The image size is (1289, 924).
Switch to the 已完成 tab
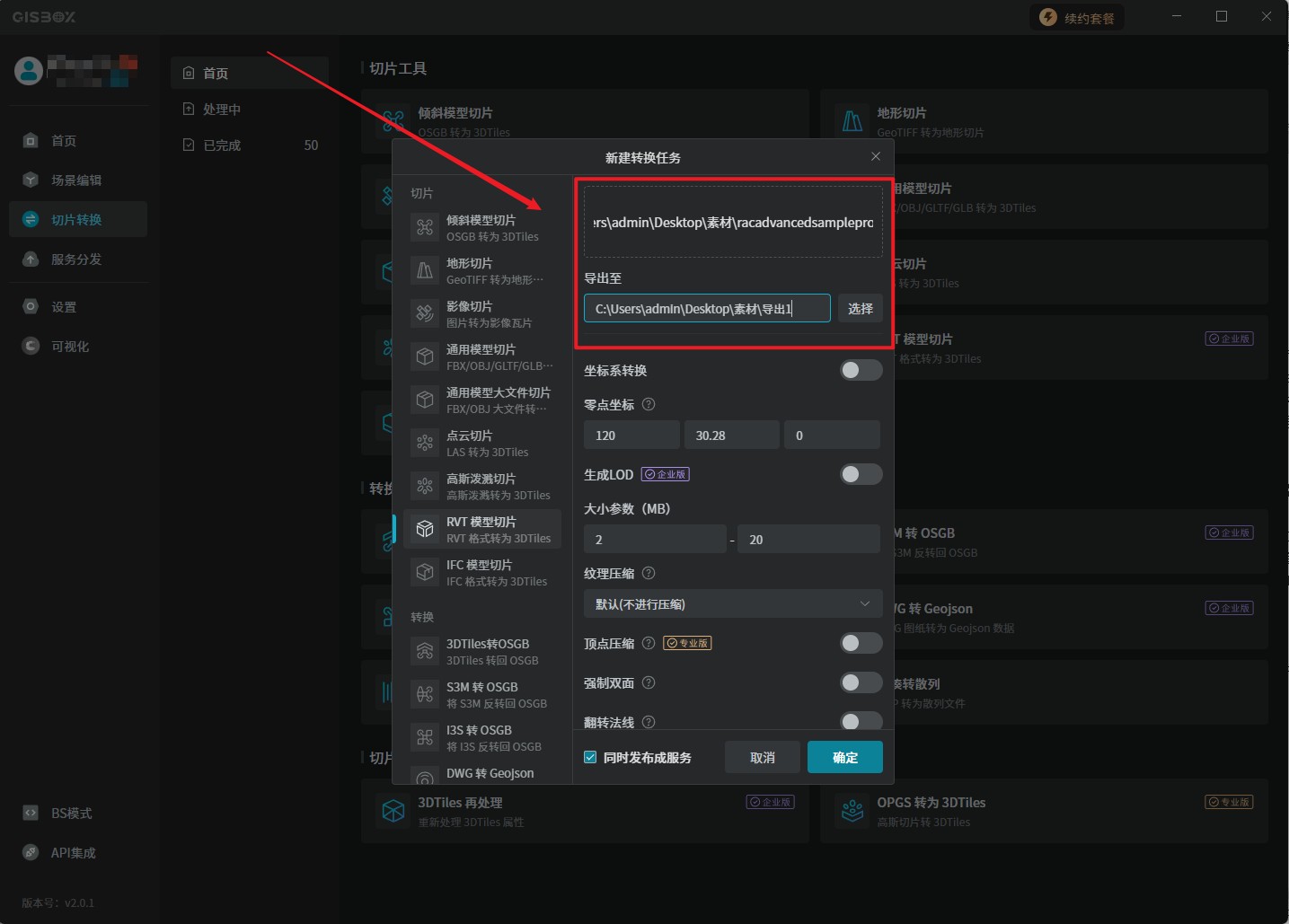point(222,145)
